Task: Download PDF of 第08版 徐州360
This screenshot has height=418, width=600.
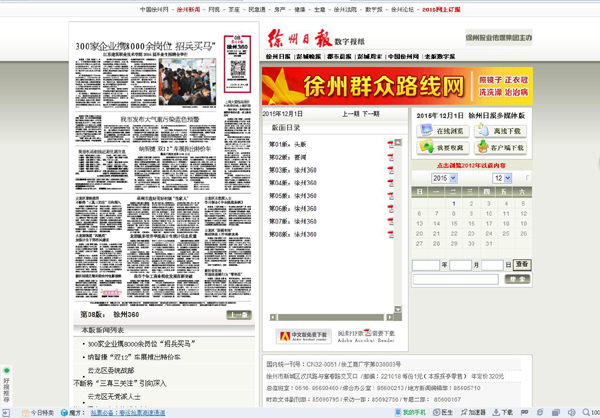Action: coord(391,233)
